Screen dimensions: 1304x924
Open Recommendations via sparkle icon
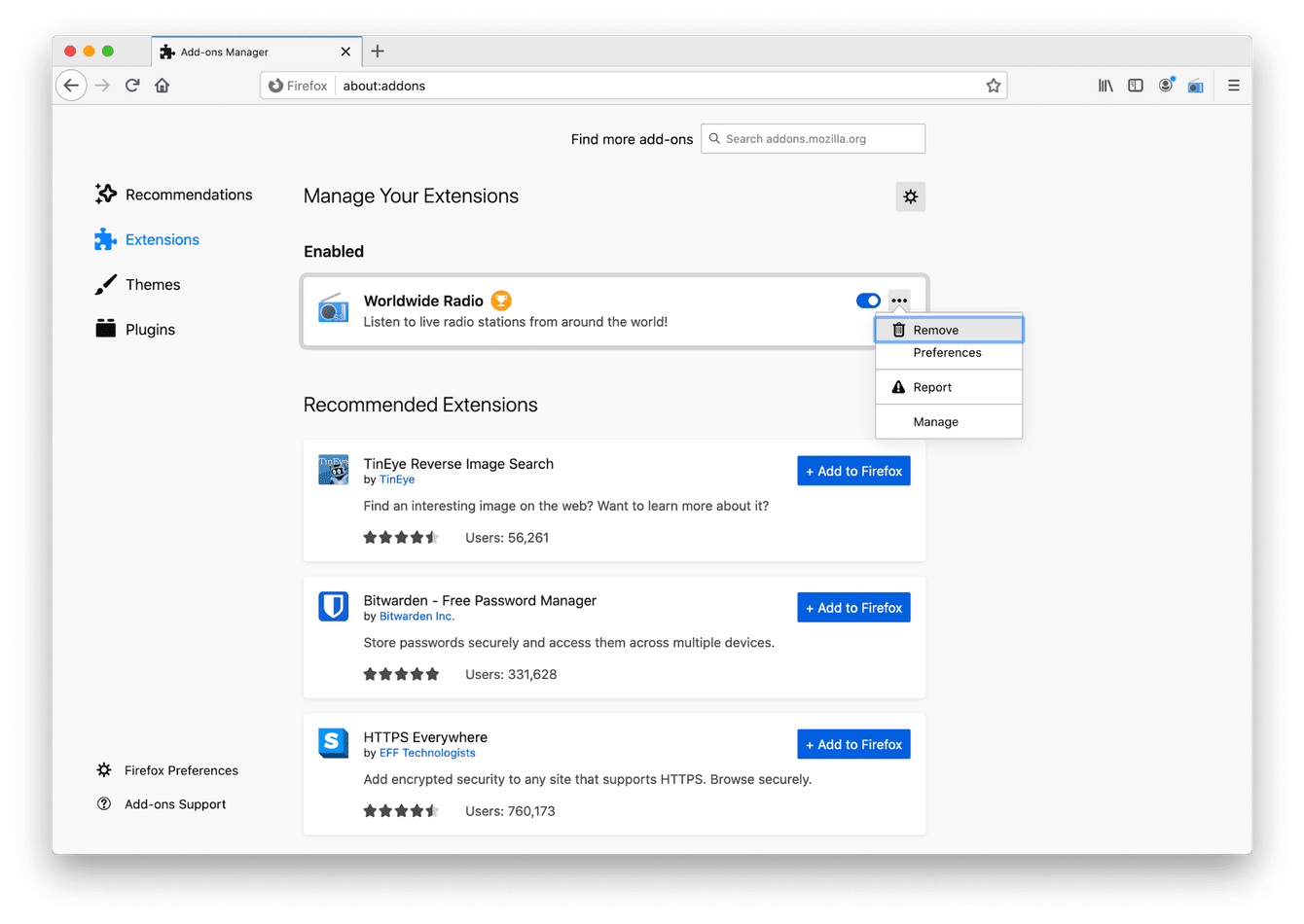pyautogui.click(x=105, y=194)
